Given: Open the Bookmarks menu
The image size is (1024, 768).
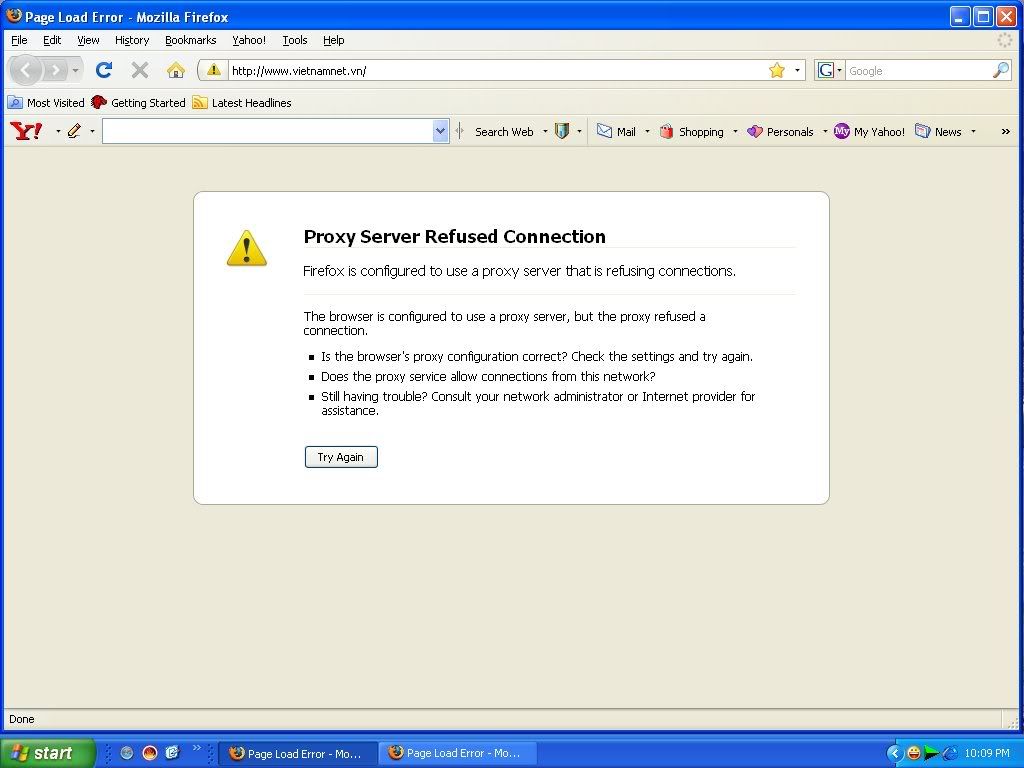Looking at the screenshot, I should [x=190, y=40].
